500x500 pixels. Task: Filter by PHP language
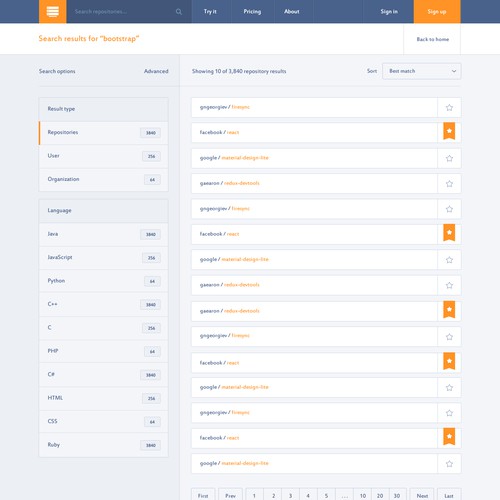[104, 351]
